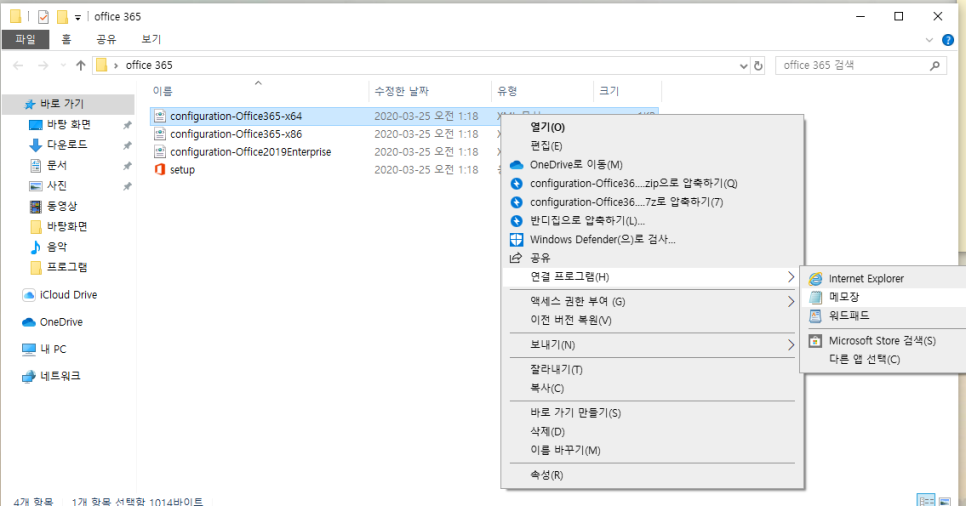Open the 공유 ribbon tab
The height and width of the screenshot is (506, 966).
[x=106, y=39]
